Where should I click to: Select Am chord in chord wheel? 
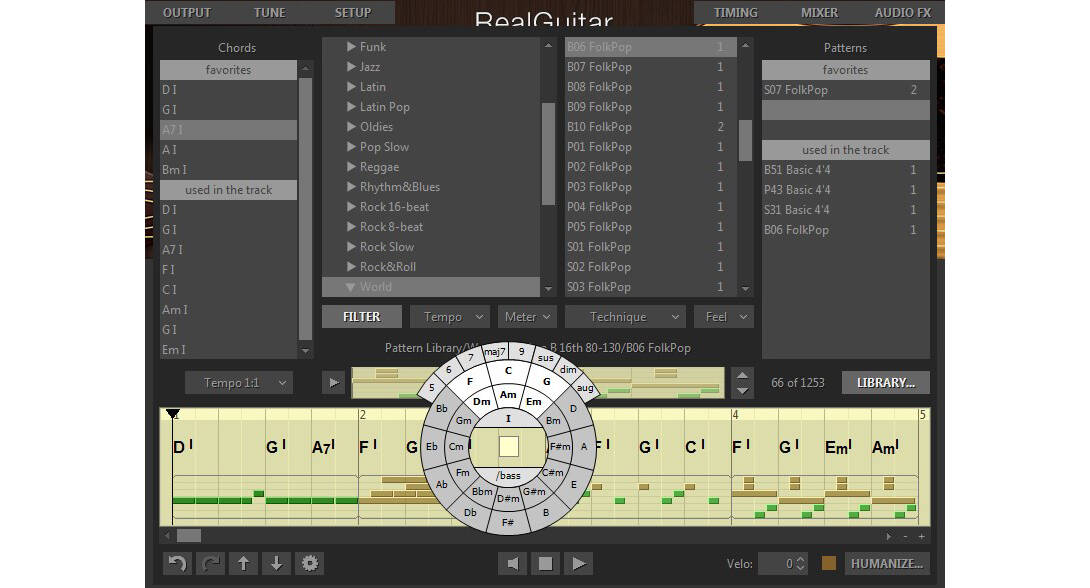pos(508,395)
